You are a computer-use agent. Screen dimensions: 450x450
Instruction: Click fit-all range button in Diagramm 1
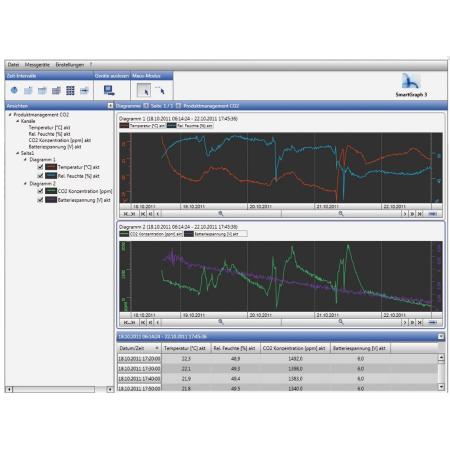tap(129, 214)
